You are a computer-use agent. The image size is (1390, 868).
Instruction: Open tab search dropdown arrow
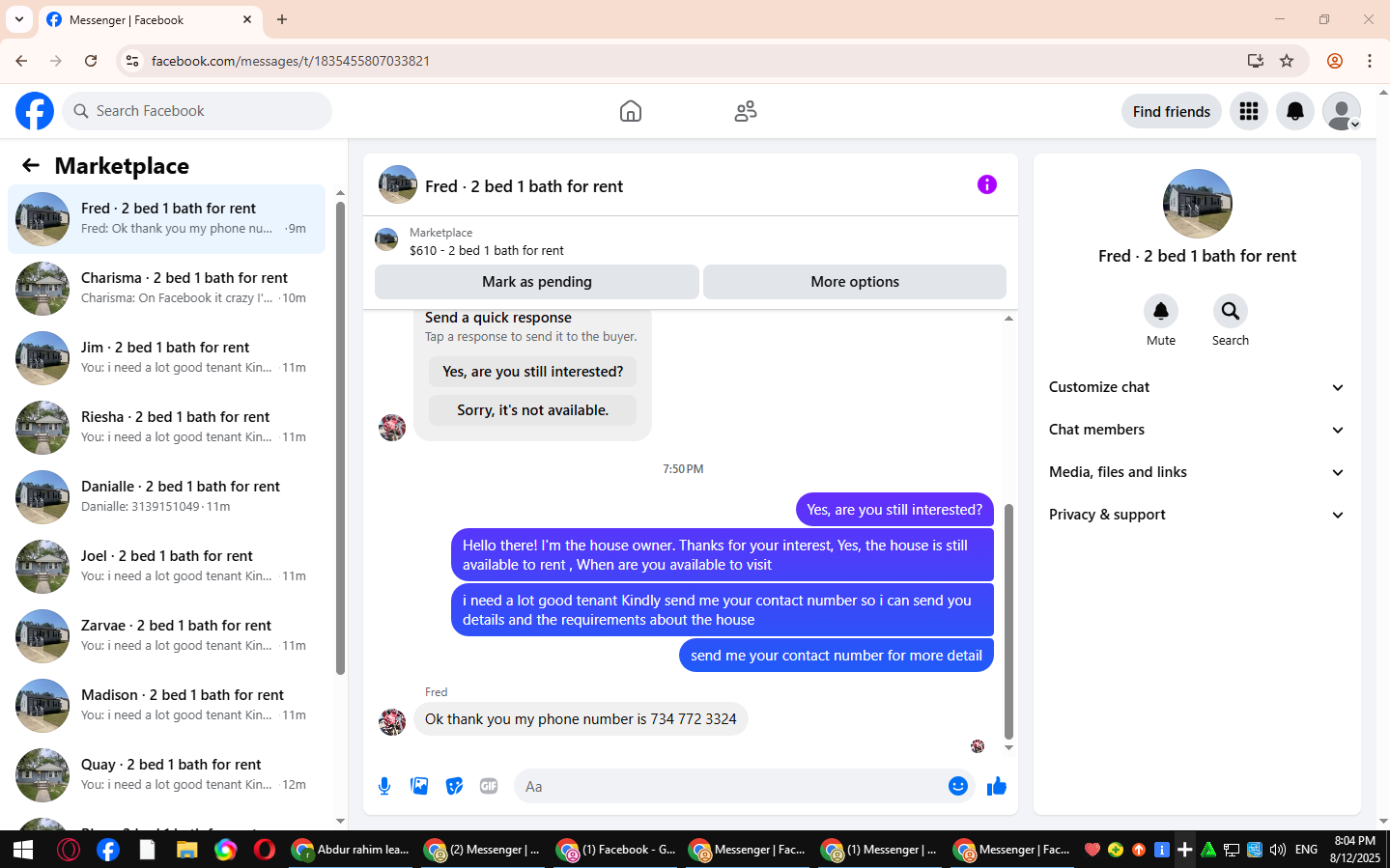click(19, 19)
